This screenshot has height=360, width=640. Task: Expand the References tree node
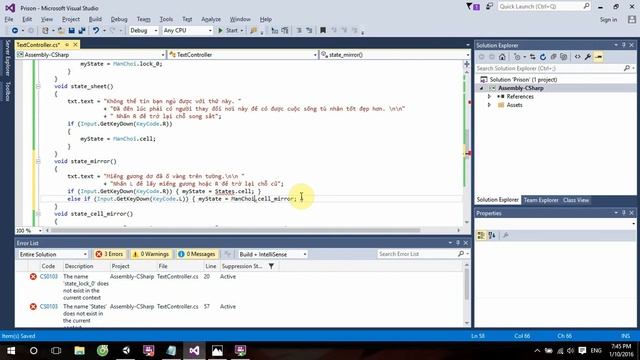489,97
